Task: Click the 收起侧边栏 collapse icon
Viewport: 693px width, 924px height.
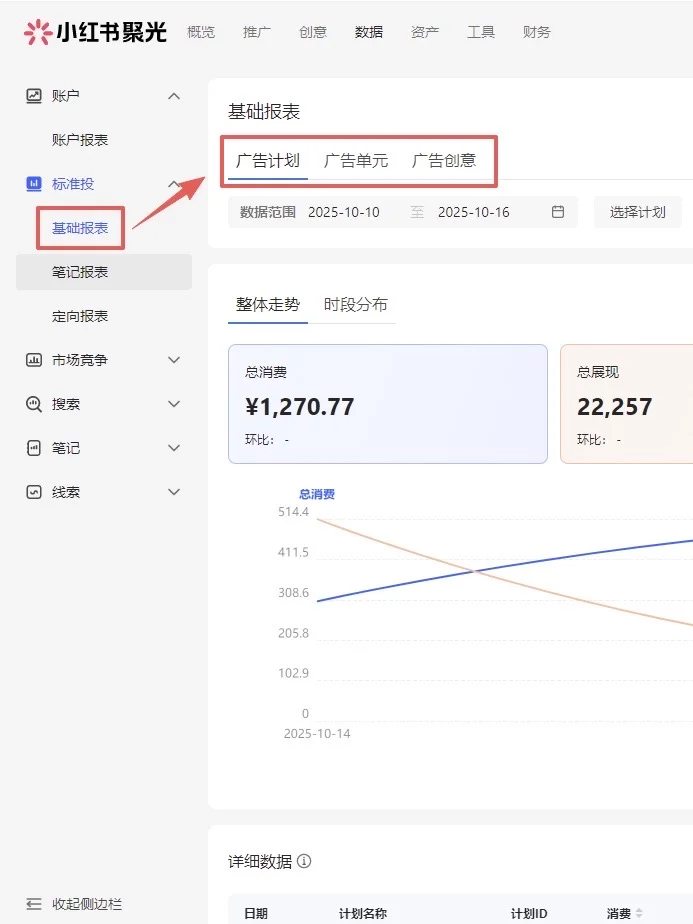Action: (x=34, y=904)
